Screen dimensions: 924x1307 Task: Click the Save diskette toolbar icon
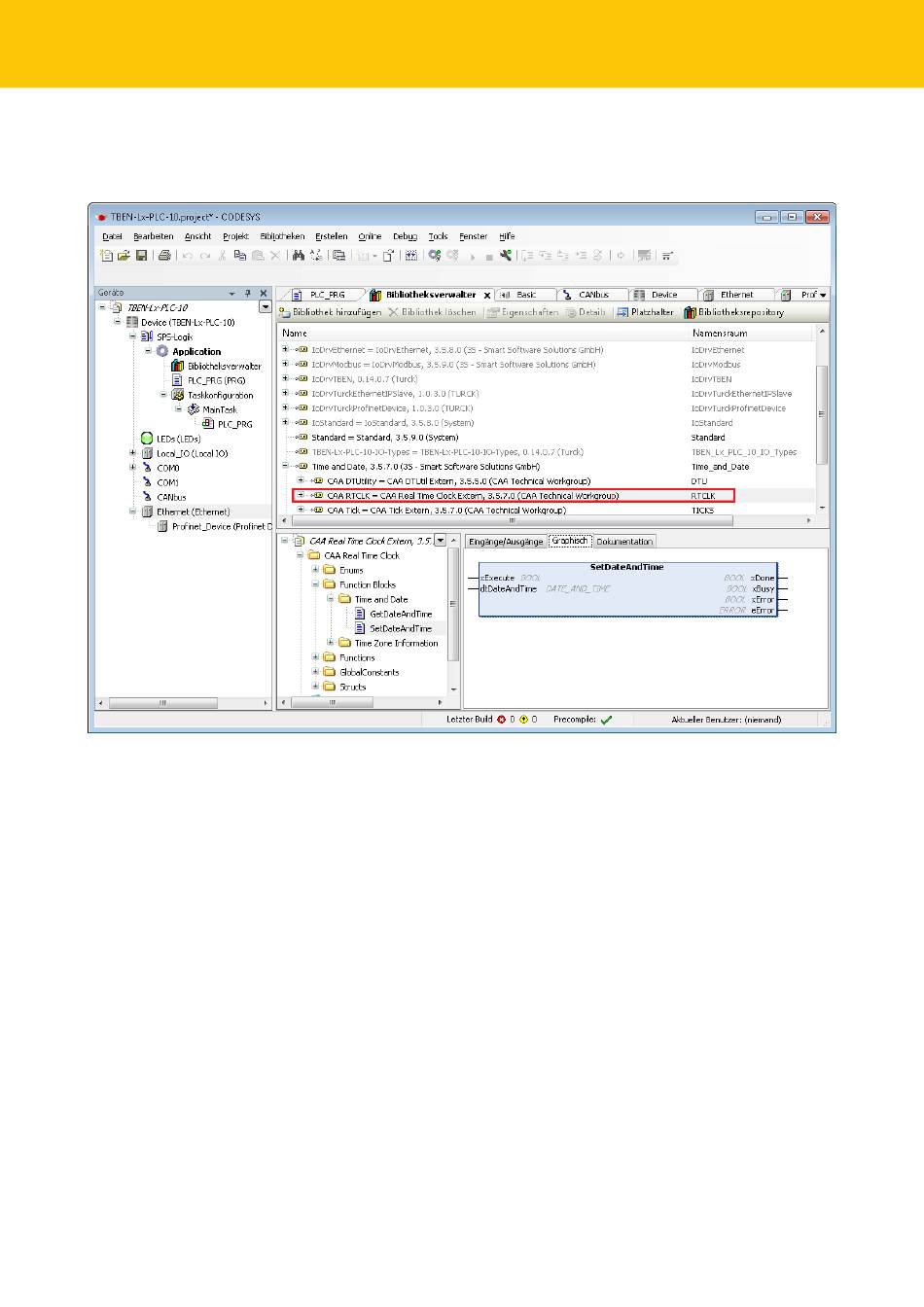[x=141, y=256]
